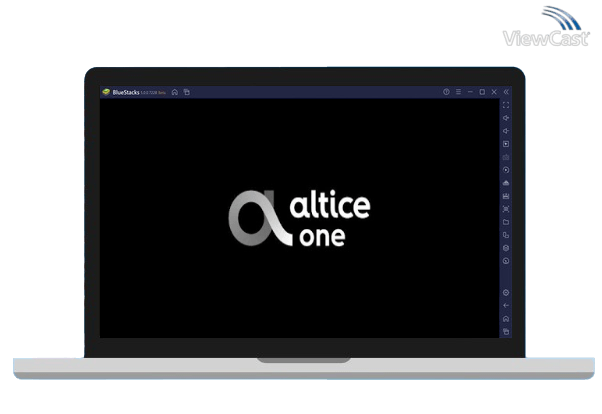Image resolution: width=602 pixels, height=414 pixels.
Task: Open BlueStacks settings gear icon
Action: (x=506, y=293)
